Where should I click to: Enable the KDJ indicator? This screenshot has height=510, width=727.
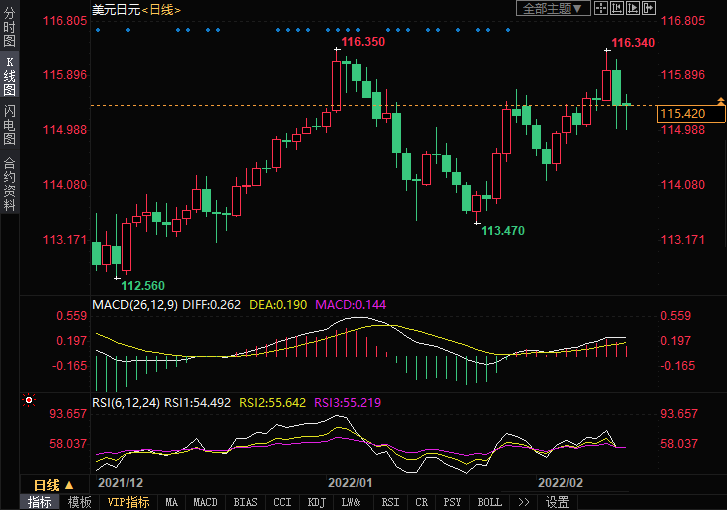point(317,502)
